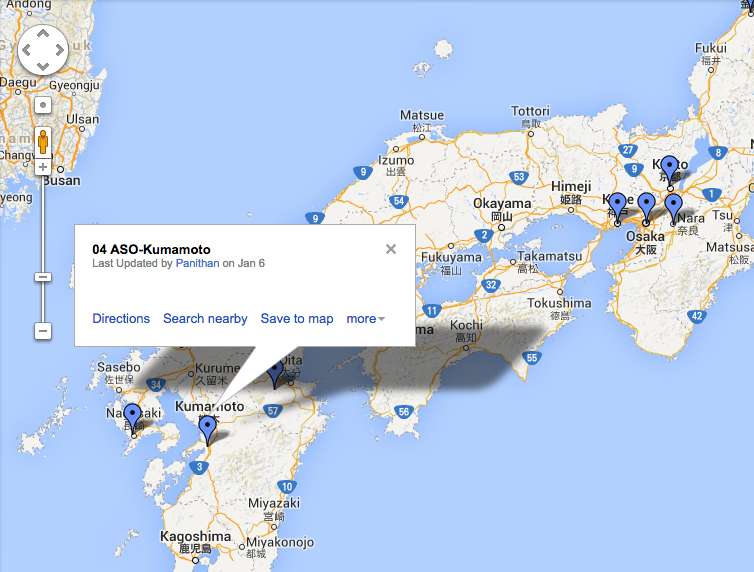Image resolution: width=754 pixels, height=572 pixels.
Task: Click the route 55 highway shield
Action: click(x=531, y=358)
